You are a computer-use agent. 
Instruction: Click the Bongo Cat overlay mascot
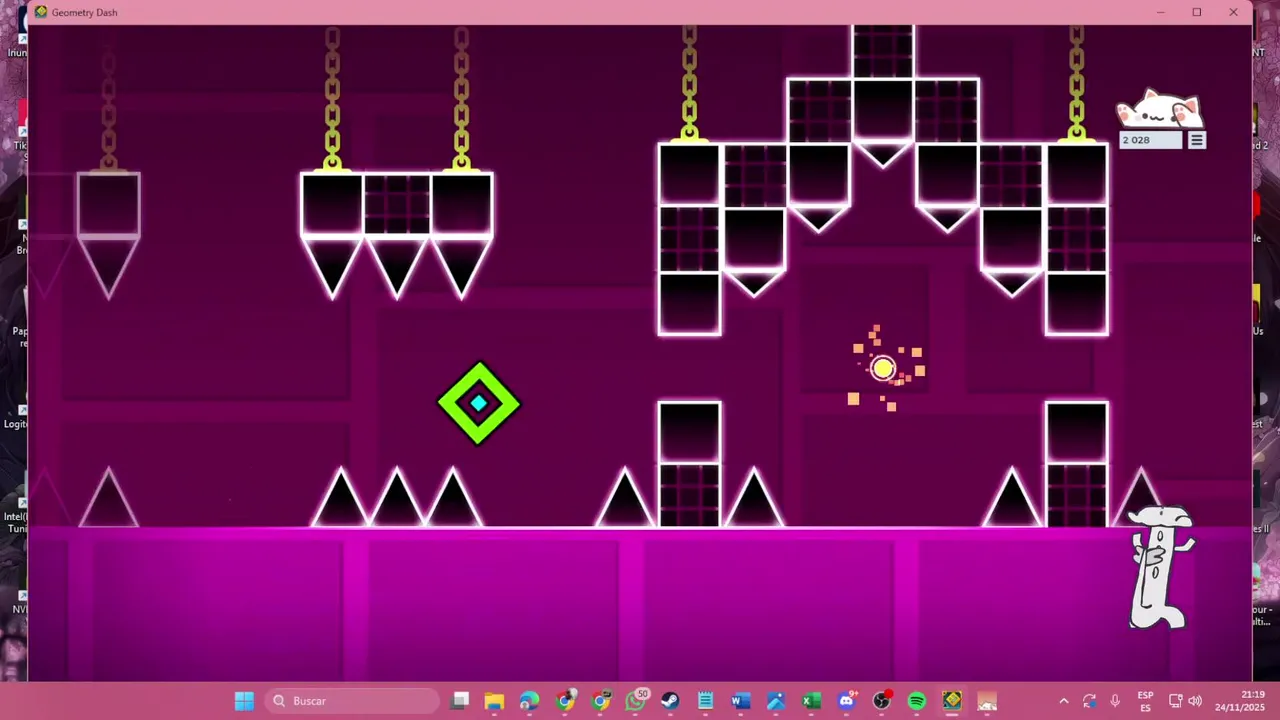coord(1160,109)
